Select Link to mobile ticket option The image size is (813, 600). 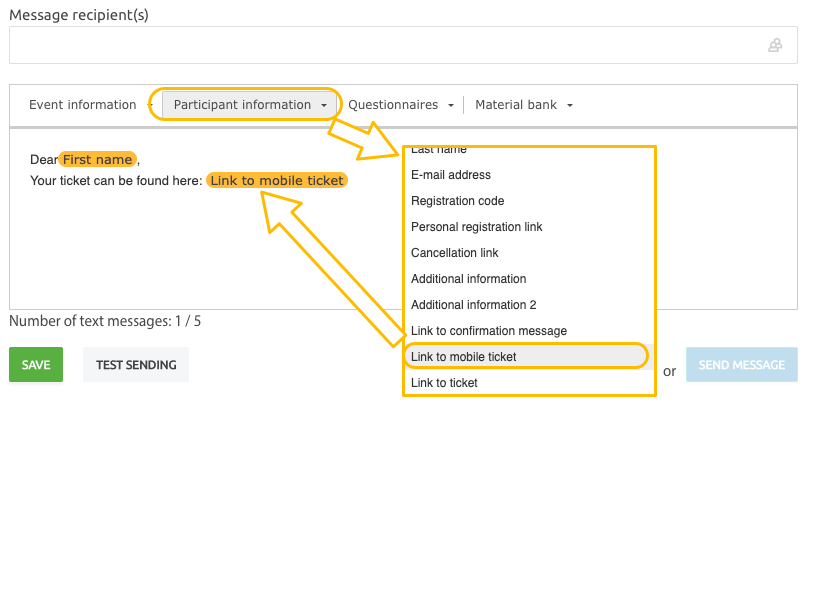point(528,357)
